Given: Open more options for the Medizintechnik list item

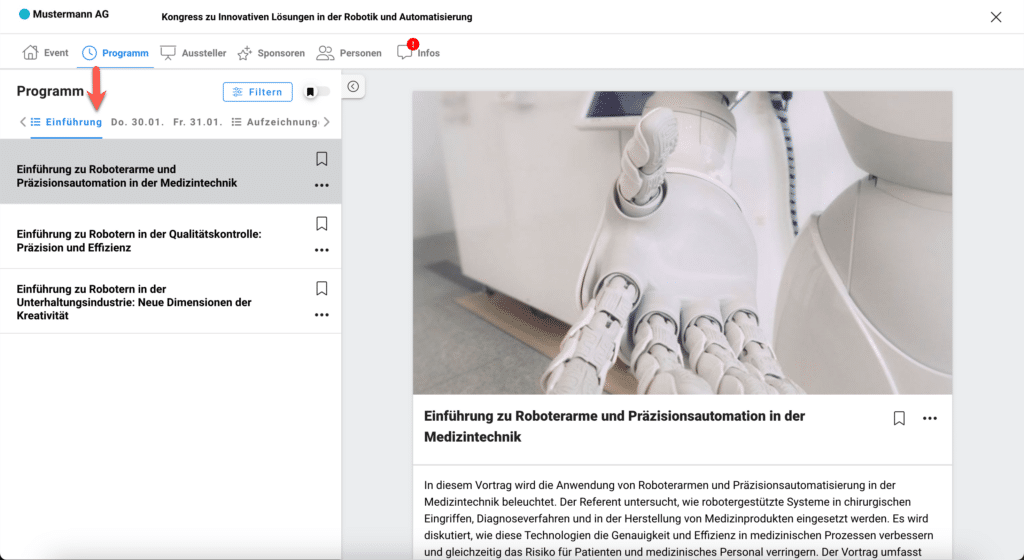Looking at the screenshot, I should tap(321, 185).
